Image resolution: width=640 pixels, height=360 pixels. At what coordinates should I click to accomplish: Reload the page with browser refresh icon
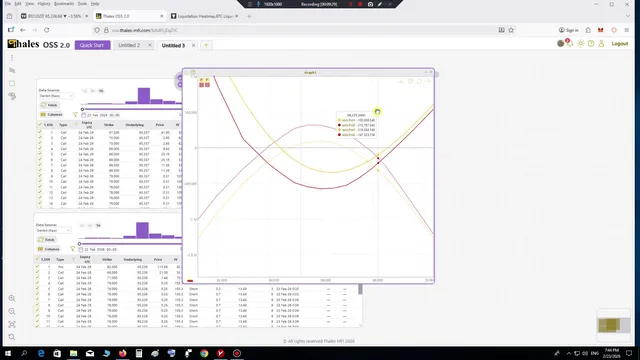[47, 30]
